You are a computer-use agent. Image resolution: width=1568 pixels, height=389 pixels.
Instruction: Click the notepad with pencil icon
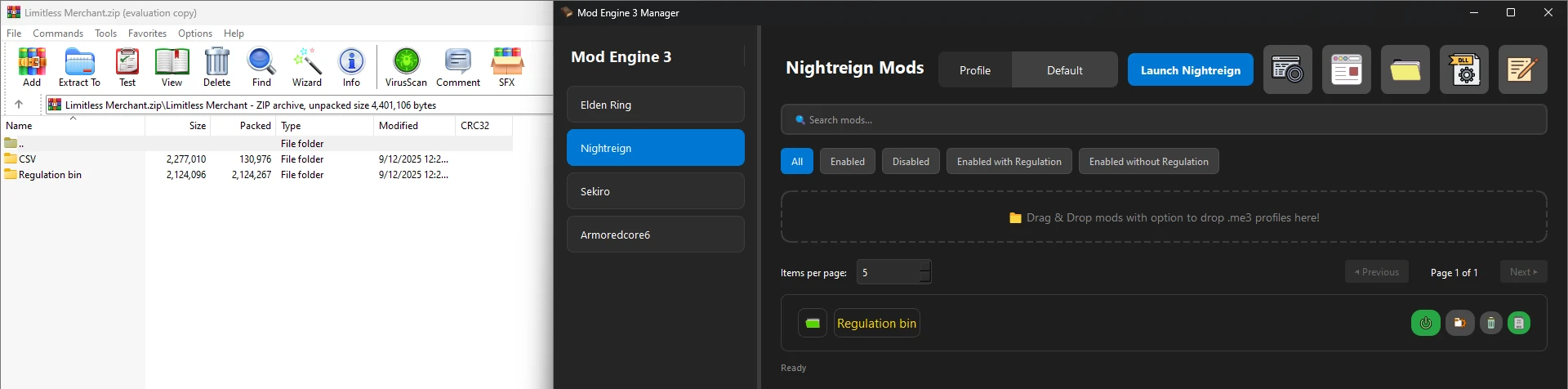[1522, 69]
